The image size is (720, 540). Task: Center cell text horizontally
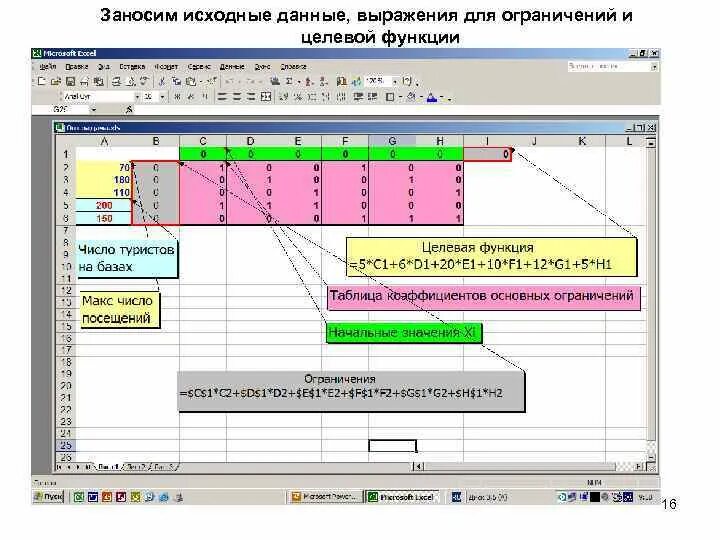pyautogui.click(x=237, y=97)
